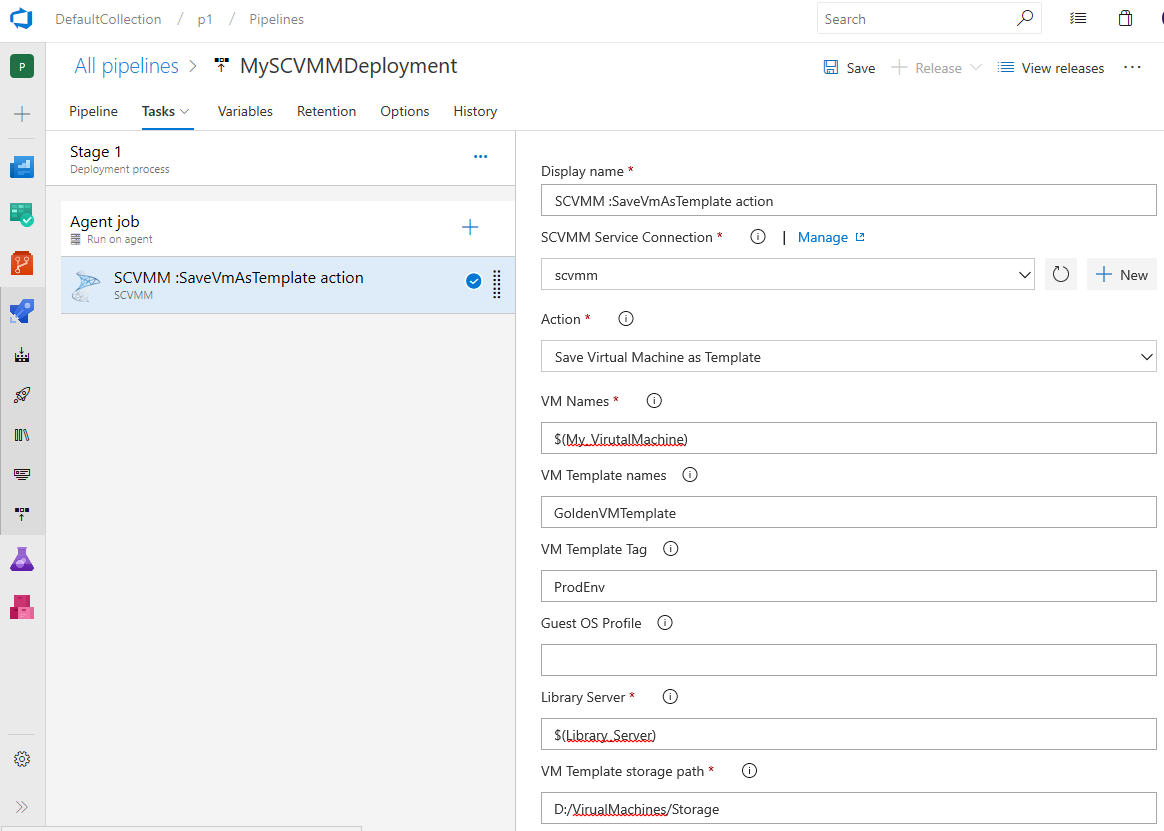This screenshot has width=1164, height=831.
Task: Open the top-right more actions ellipsis
Action: tap(1132, 67)
